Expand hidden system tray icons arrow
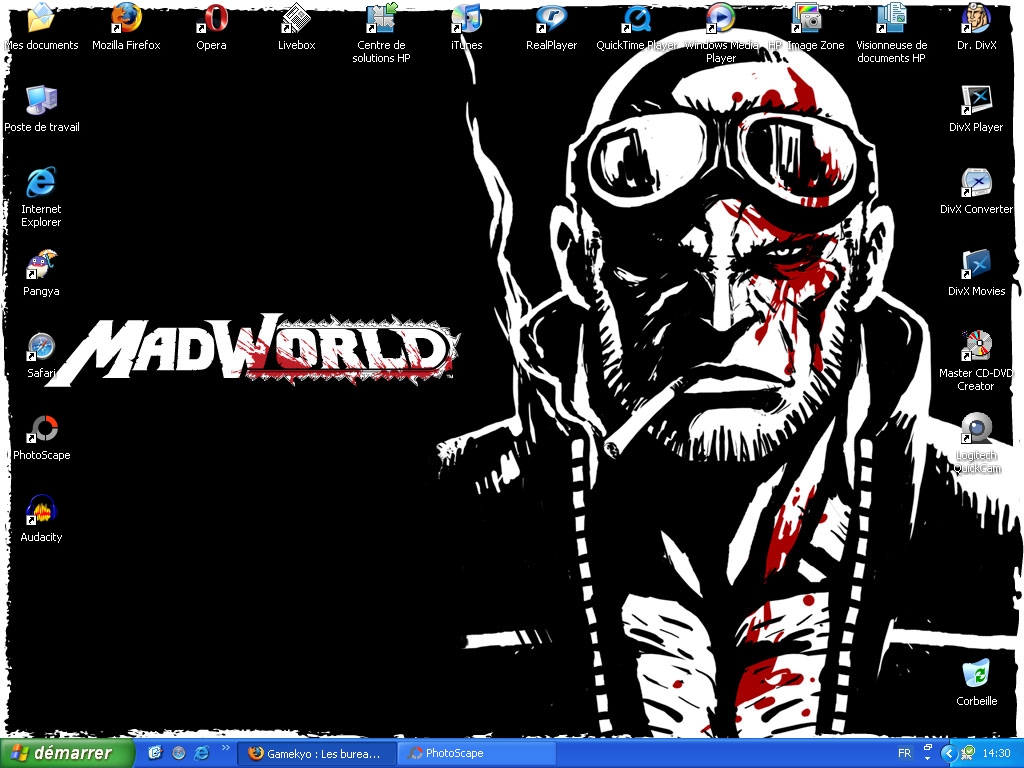This screenshot has width=1024, height=768. pos(950,754)
